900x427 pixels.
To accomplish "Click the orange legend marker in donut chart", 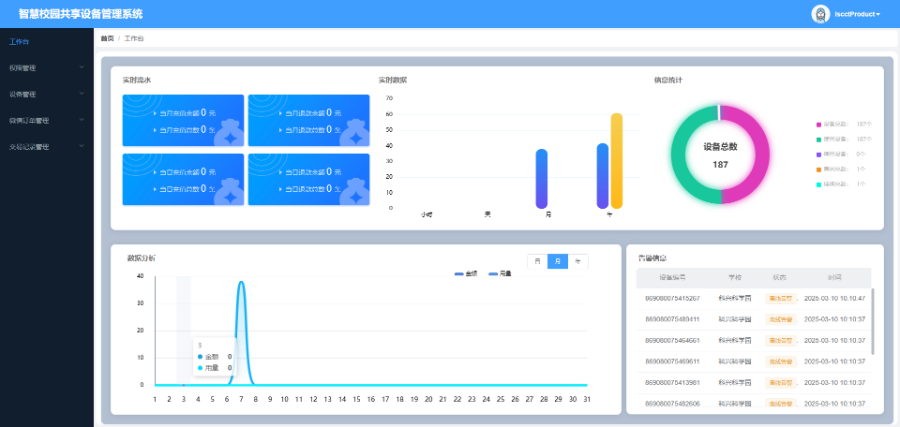I will click(818, 169).
